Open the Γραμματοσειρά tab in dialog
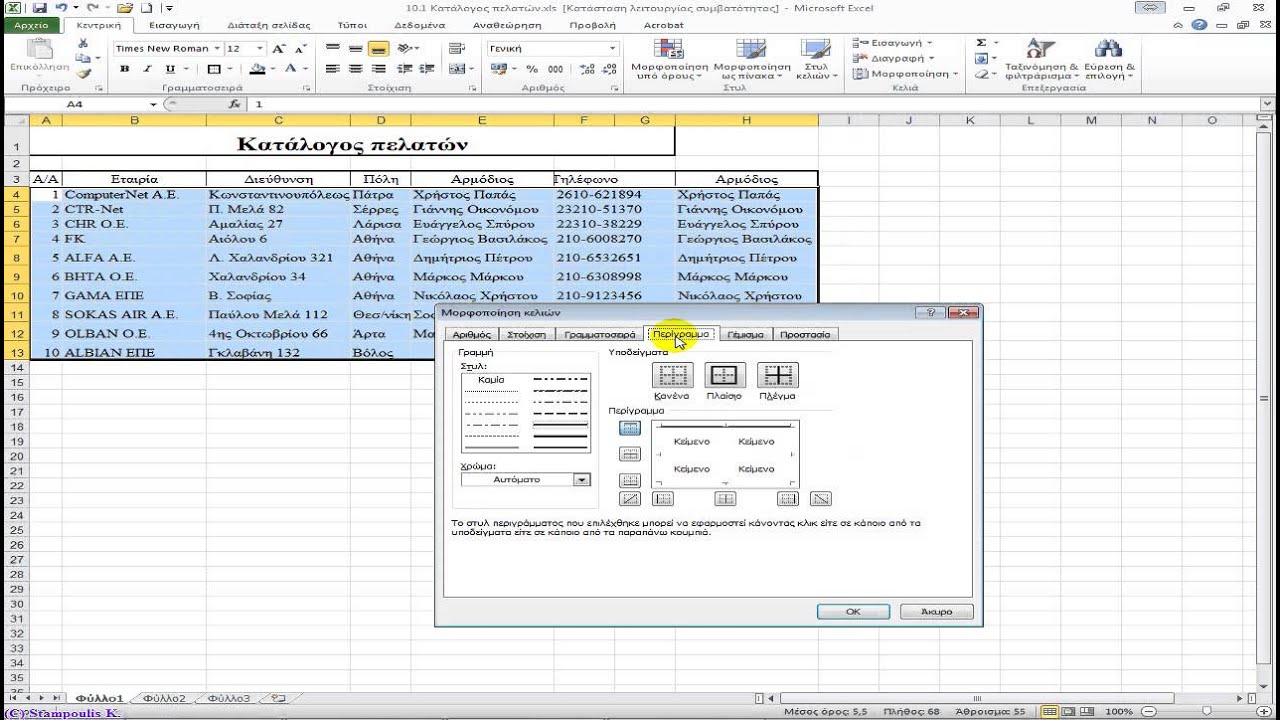This screenshot has height=720, width=1280. pos(599,334)
